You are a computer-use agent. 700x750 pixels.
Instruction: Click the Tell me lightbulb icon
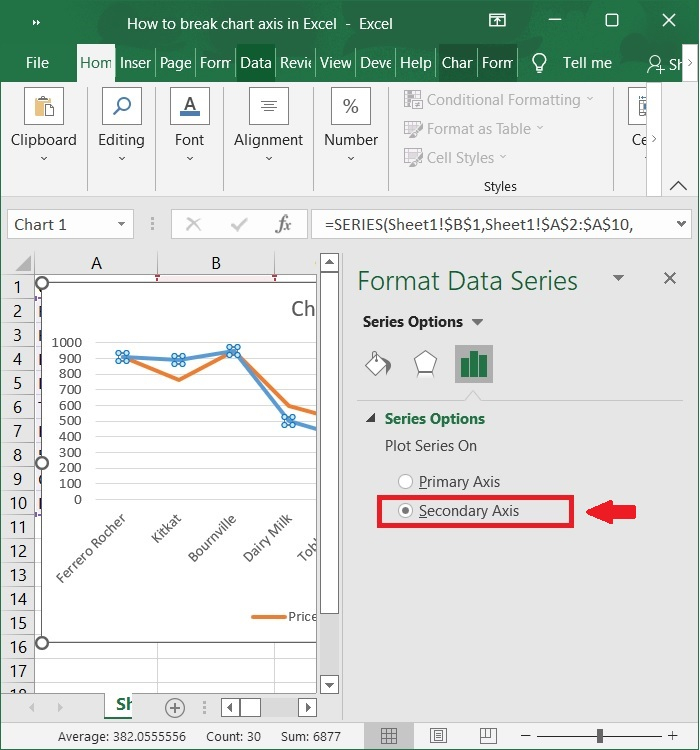(x=539, y=63)
